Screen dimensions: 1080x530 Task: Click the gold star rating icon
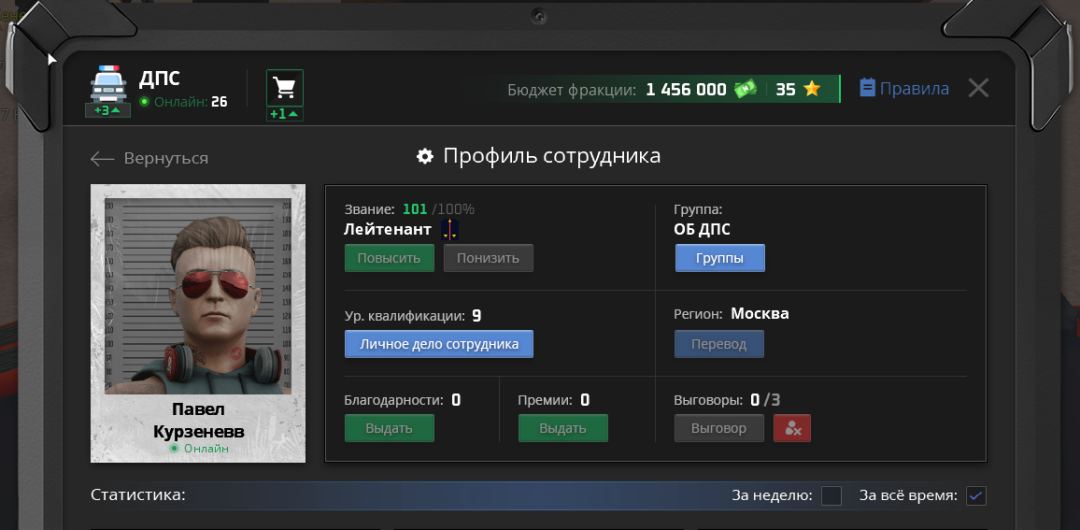(812, 89)
